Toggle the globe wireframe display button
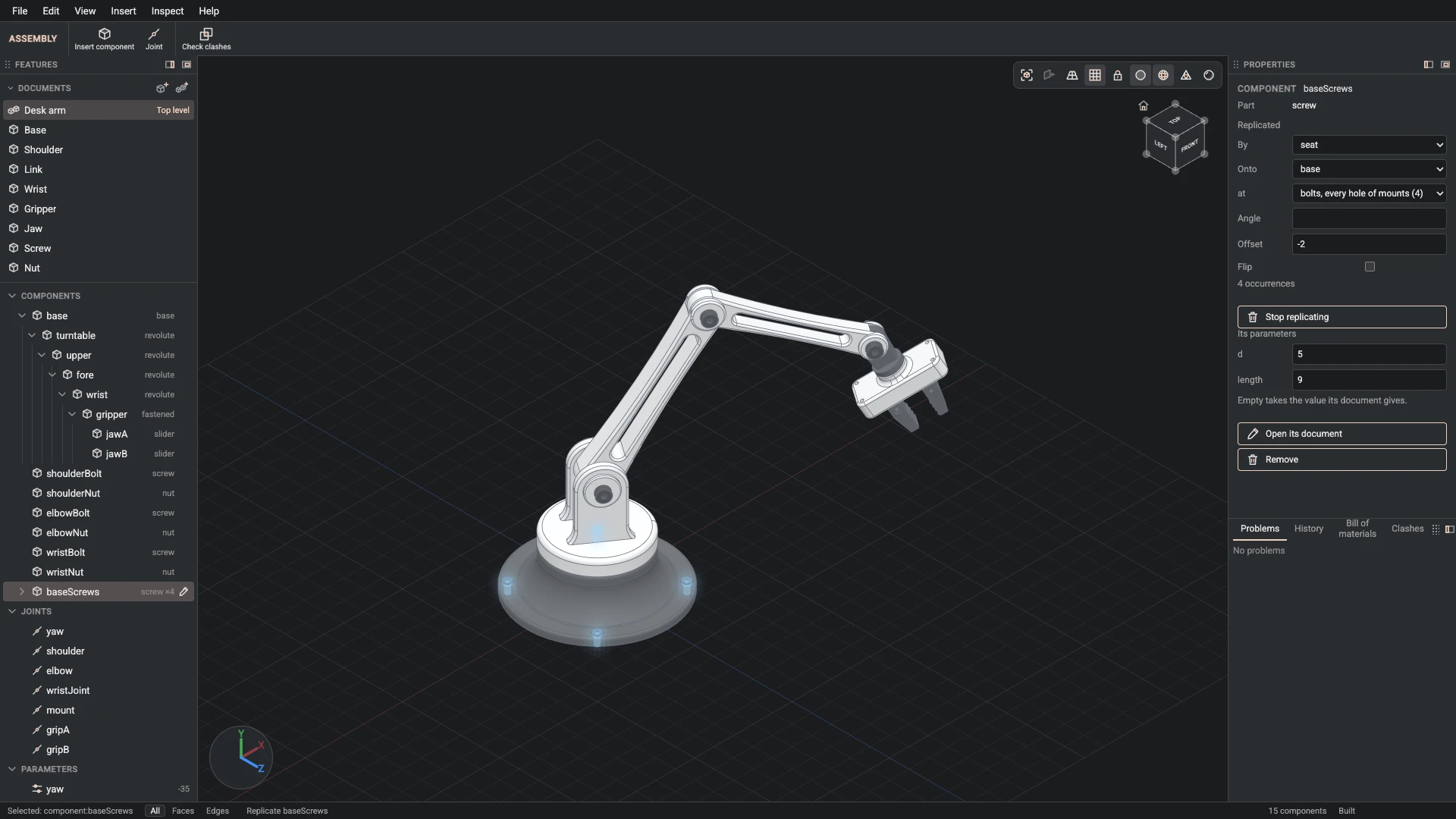This screenshot has height=819, width=1456. pos(1163,75)
